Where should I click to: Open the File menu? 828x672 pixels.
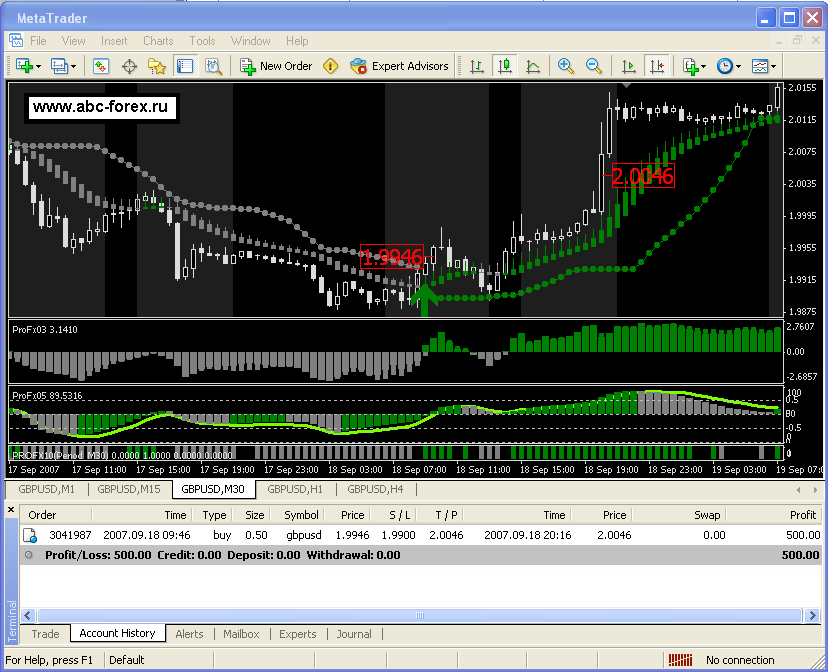38,41
